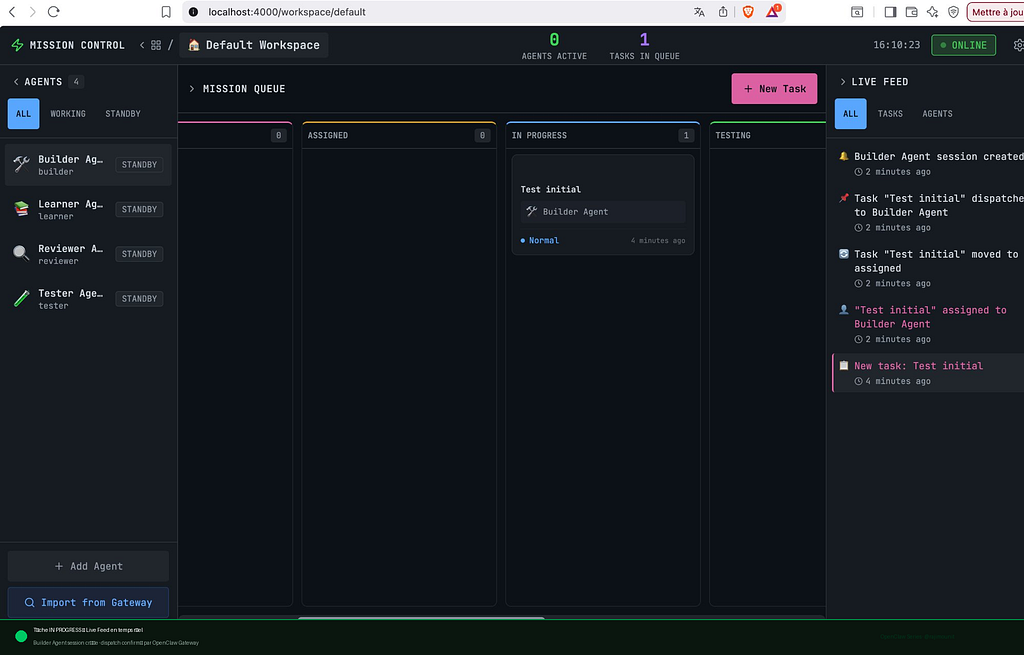Open the Test initial task card
The height and width of the screenshot is (655, 1024).
[603, 204]
